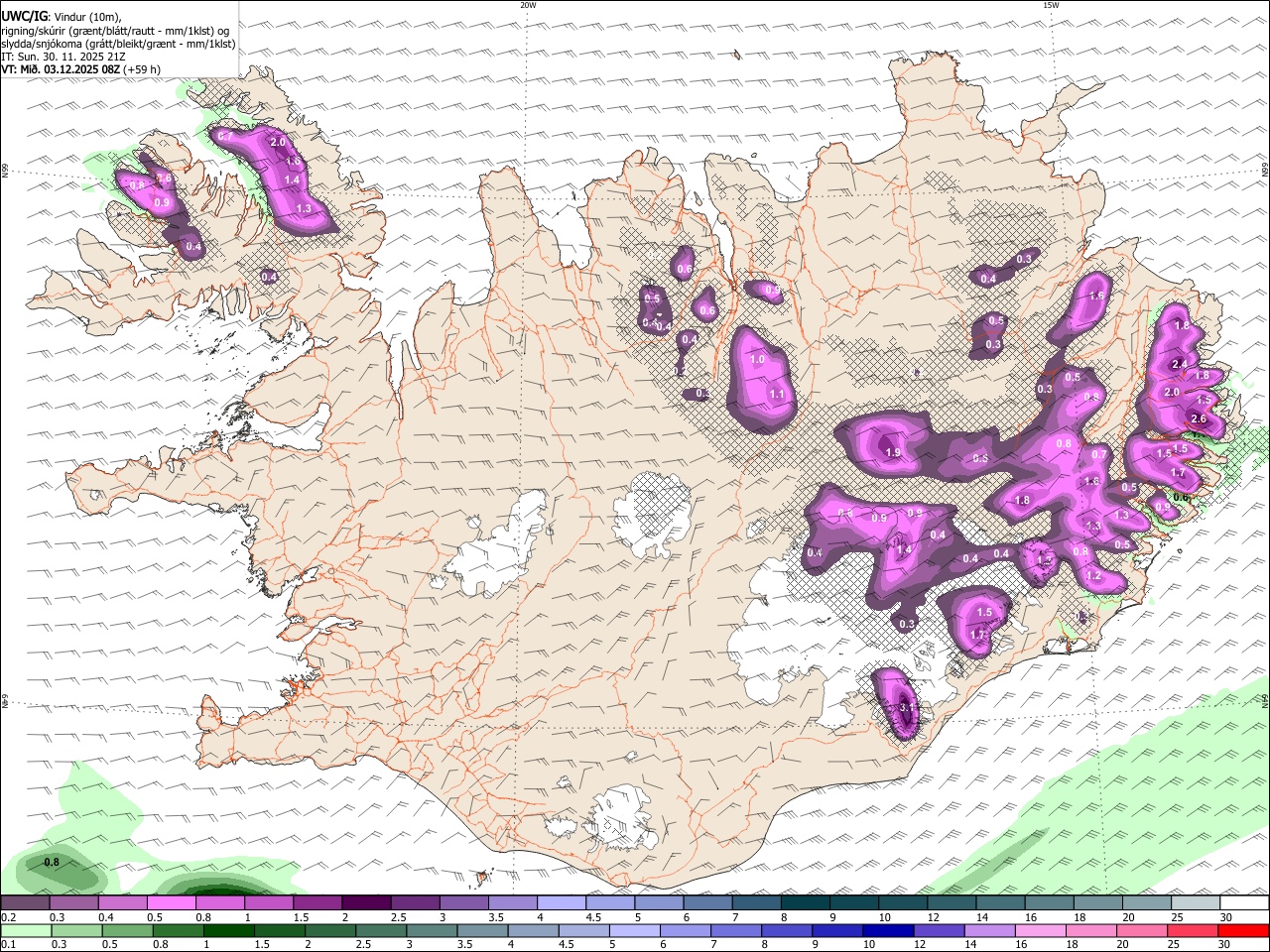Click the UWC/IG Vindur (10m) title text
1270x952 pixels.
(62, 17)
